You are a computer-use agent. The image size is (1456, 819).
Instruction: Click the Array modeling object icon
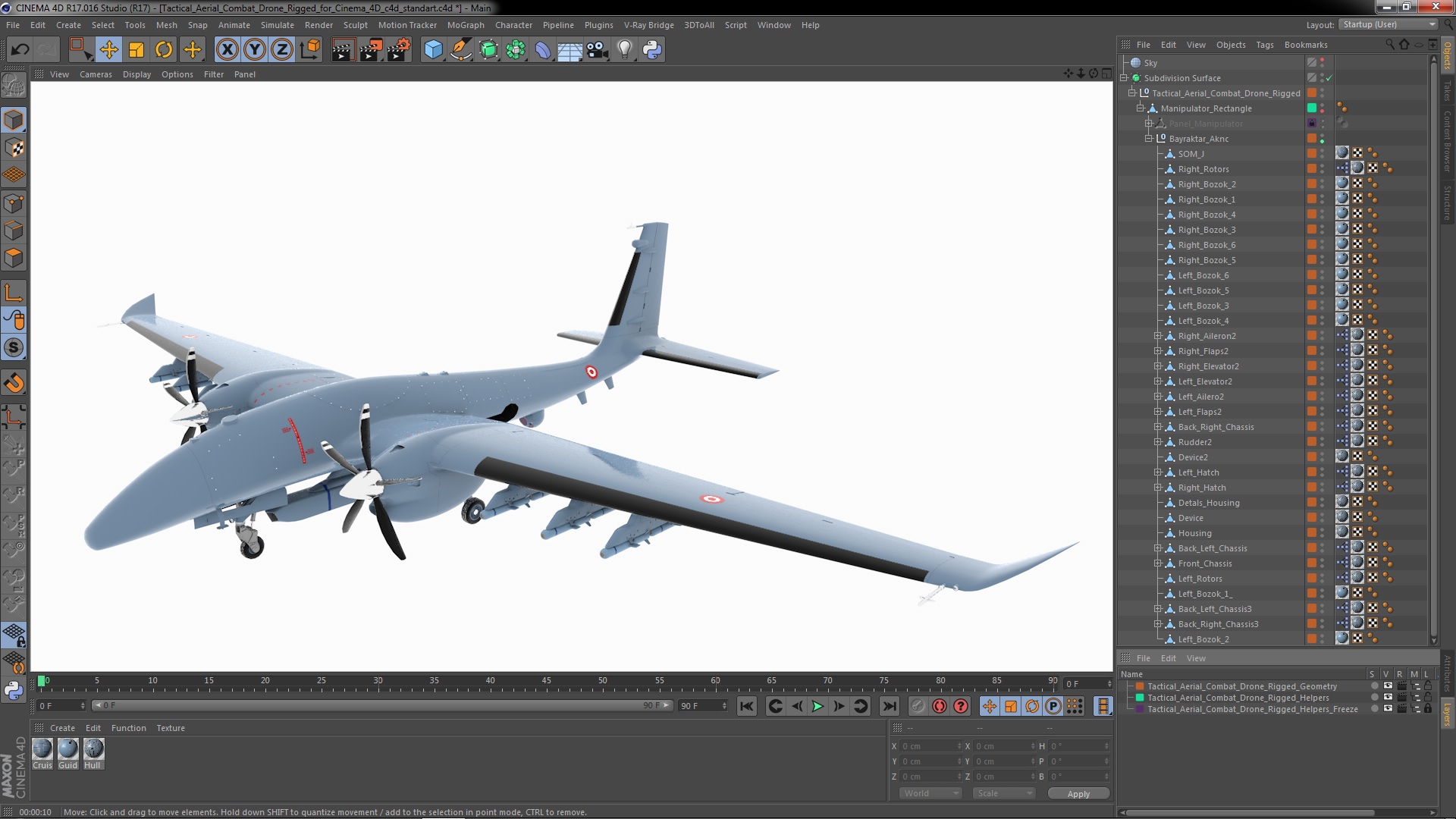[516, 50]
